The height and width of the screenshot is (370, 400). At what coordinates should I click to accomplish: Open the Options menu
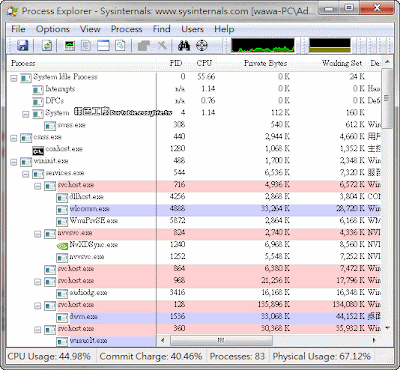(53, 29)
